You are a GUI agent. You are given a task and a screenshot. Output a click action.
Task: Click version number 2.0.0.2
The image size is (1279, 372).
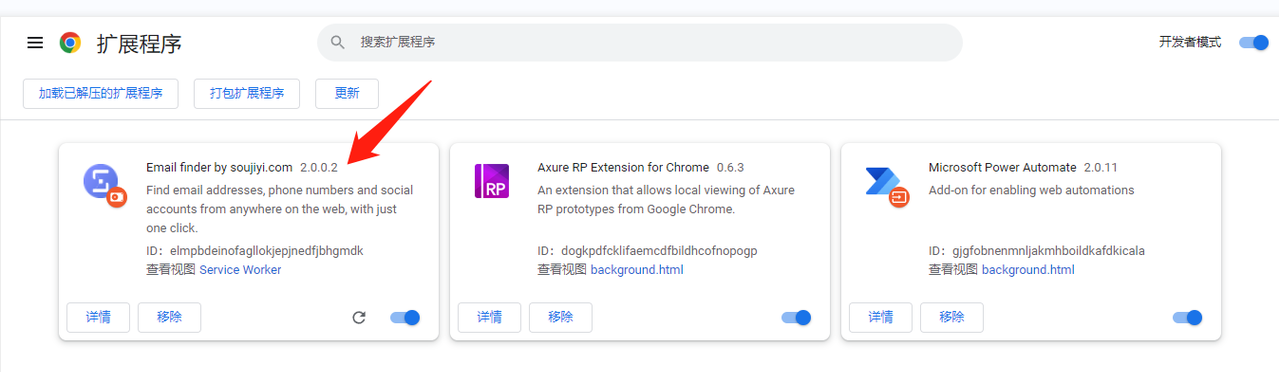point(319,167)
